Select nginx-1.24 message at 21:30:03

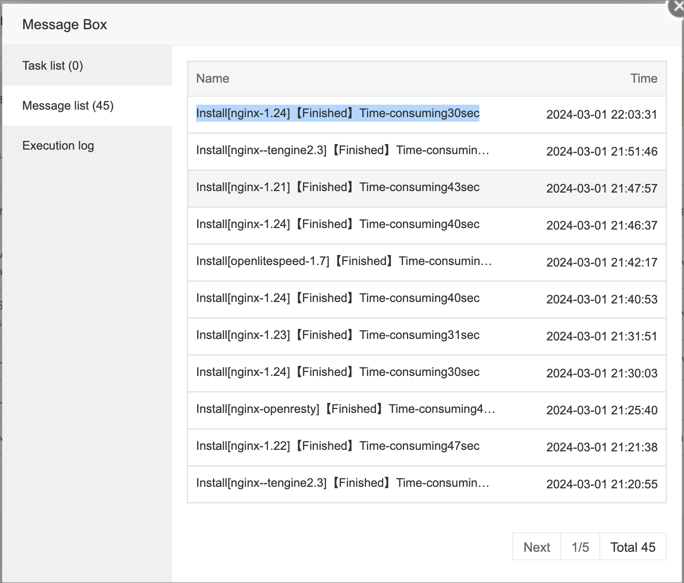point(338,373)
